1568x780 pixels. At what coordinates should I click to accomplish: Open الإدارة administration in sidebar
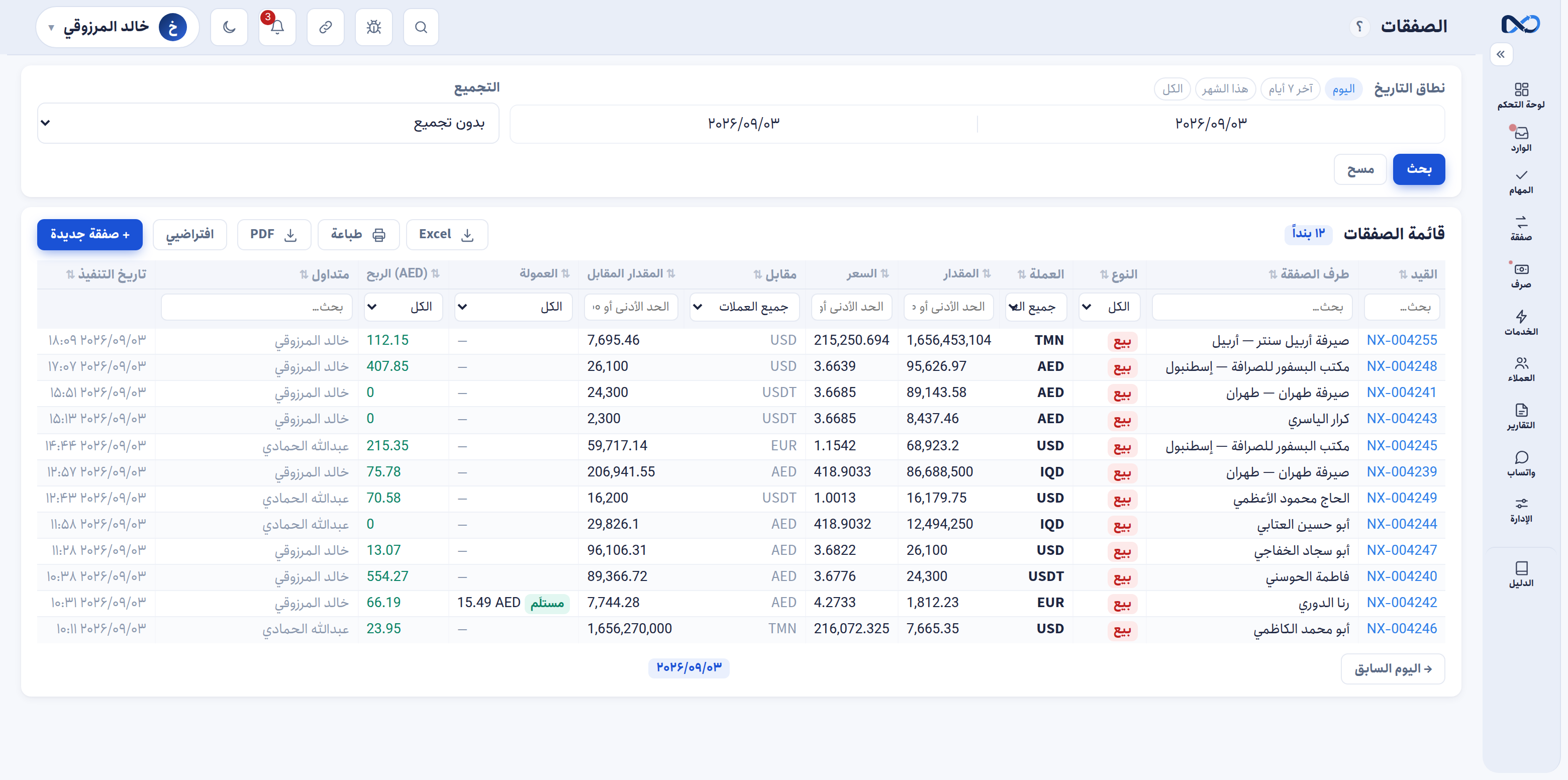point(1521,510)
